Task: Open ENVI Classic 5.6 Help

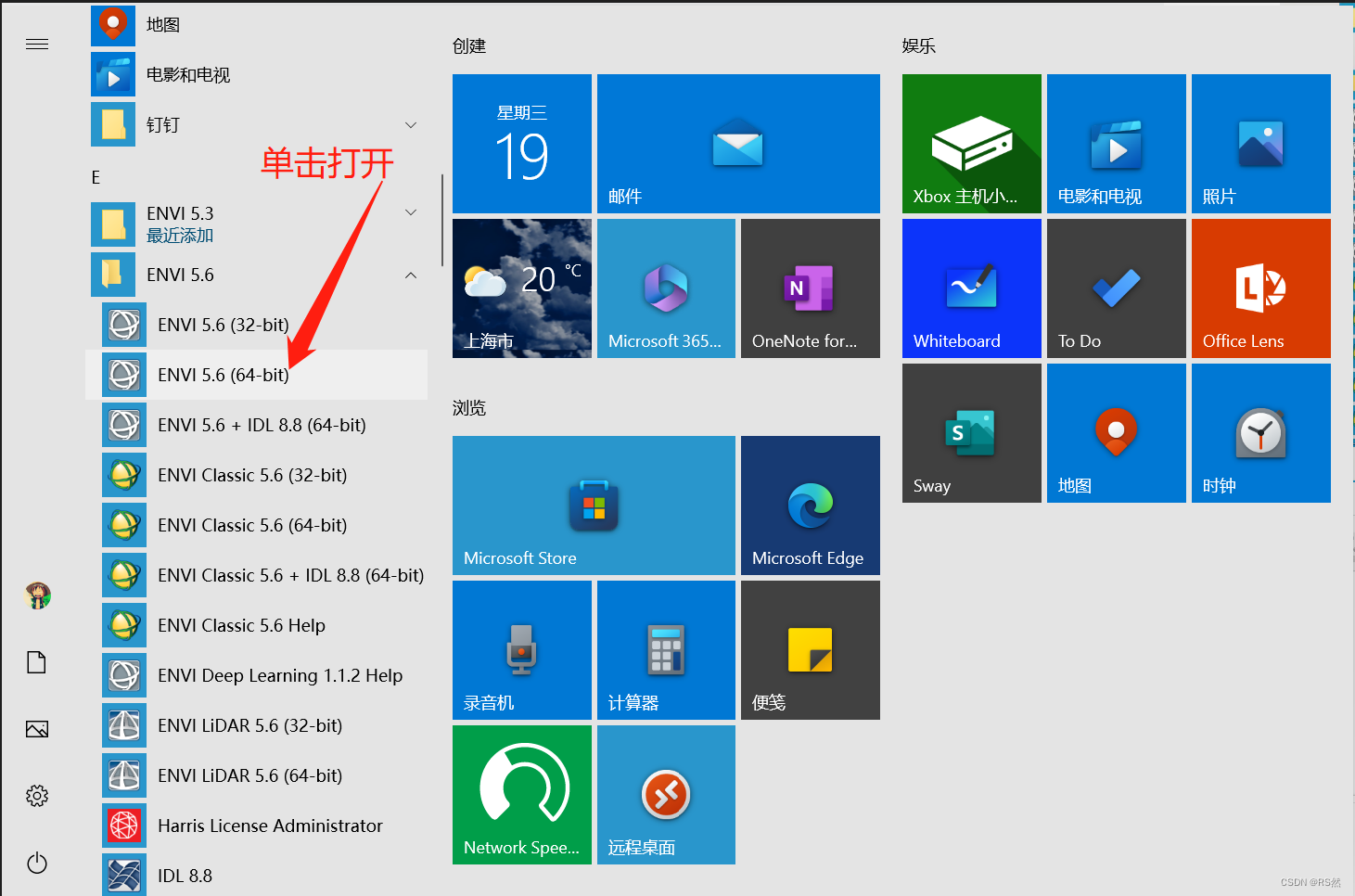Action: [256, 625]
